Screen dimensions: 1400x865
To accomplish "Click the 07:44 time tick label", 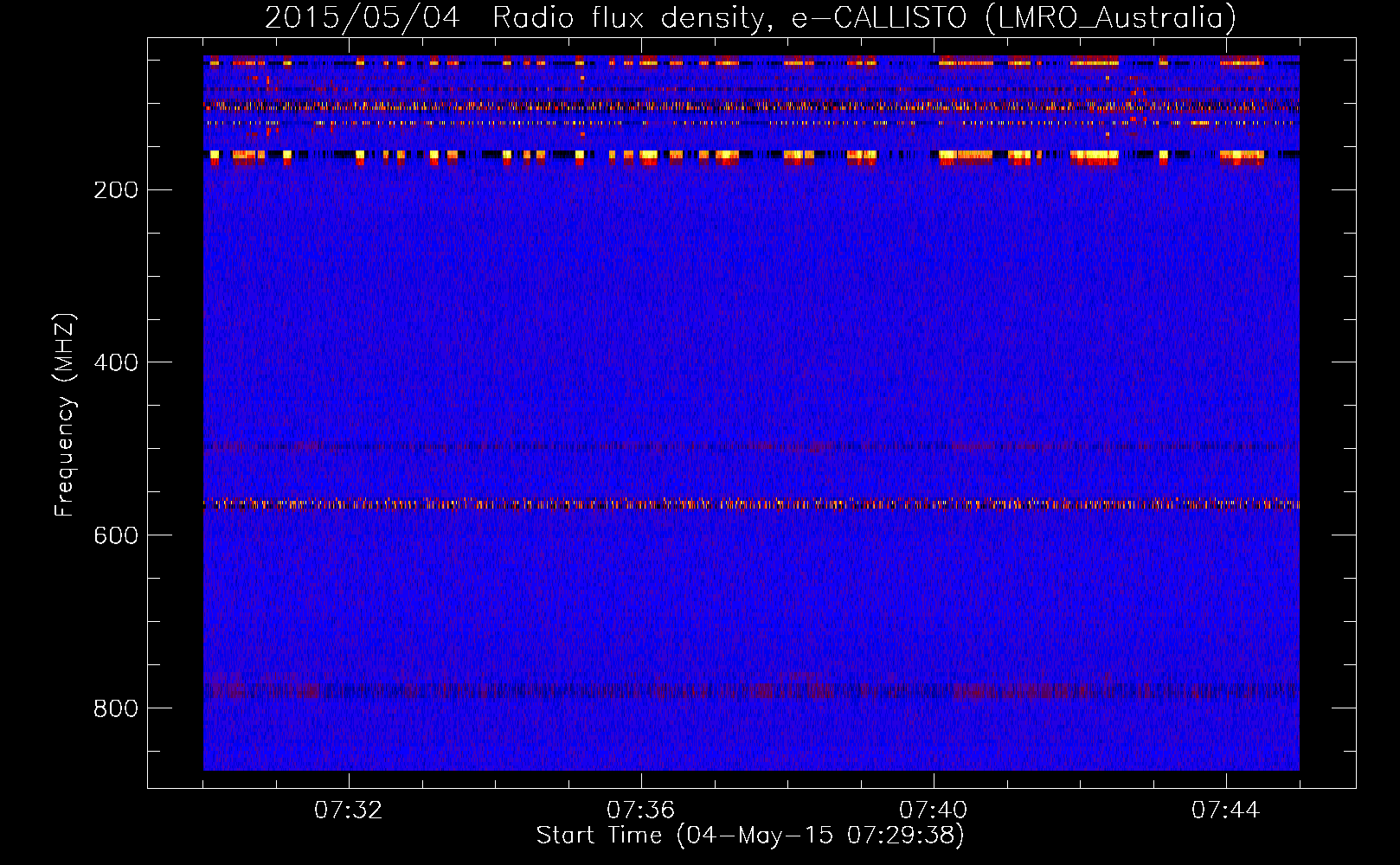I will point(1225,810).
